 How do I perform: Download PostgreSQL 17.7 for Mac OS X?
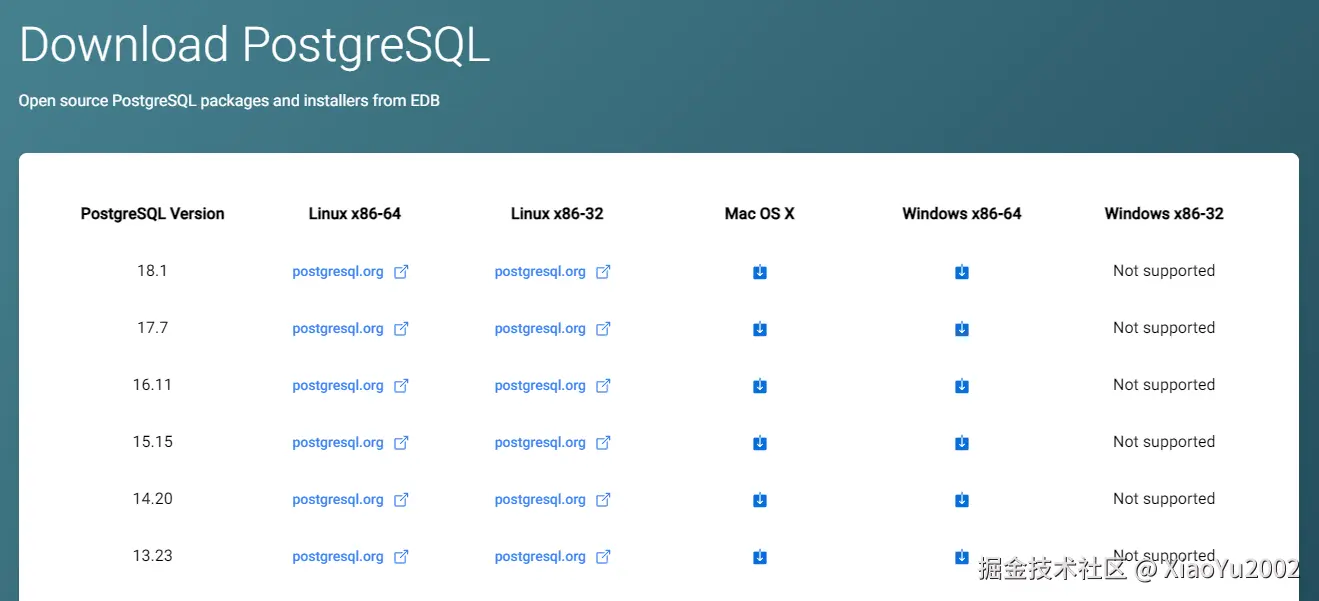point(760,329)
